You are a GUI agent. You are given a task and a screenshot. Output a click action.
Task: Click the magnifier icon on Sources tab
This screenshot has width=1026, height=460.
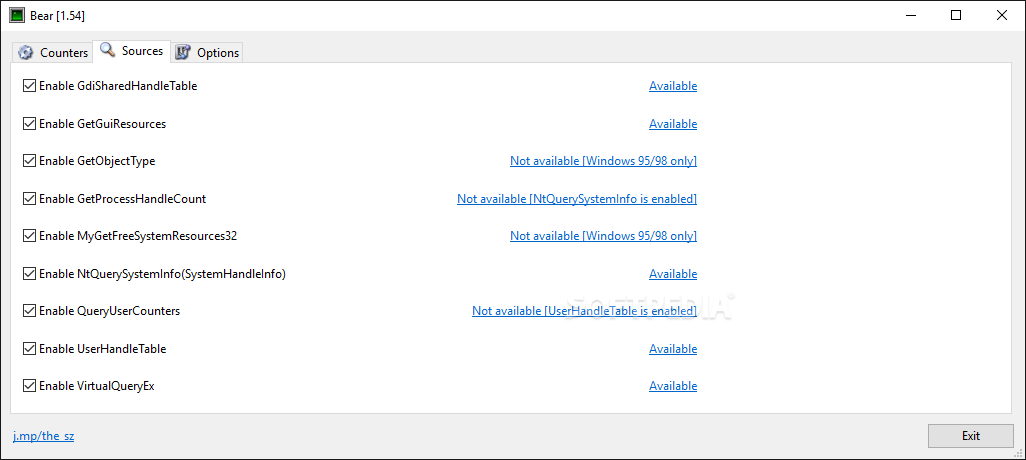click(x=107, y=50)
